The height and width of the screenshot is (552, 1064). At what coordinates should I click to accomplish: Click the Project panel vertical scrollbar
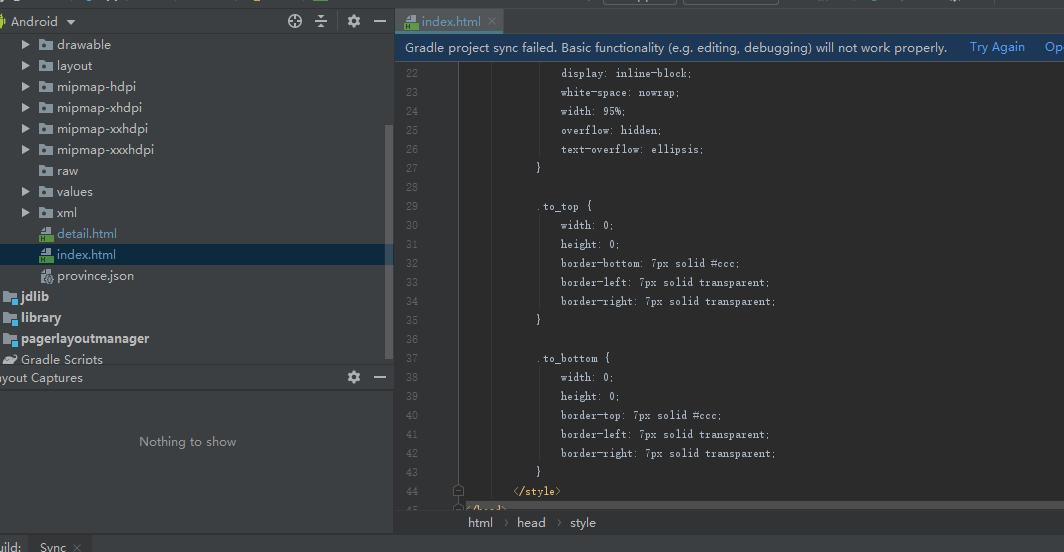389,240
